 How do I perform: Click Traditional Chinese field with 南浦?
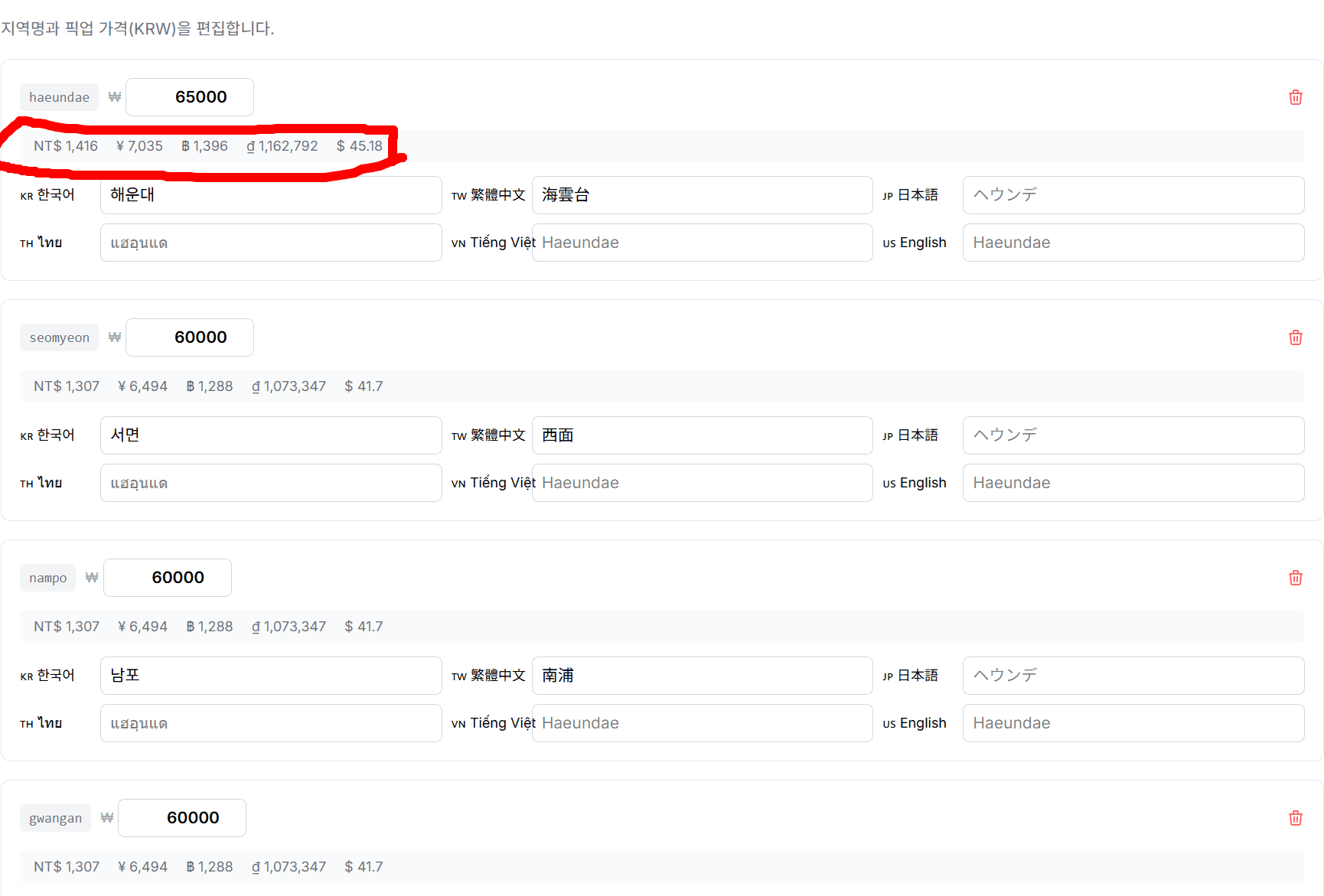point(702,676)
